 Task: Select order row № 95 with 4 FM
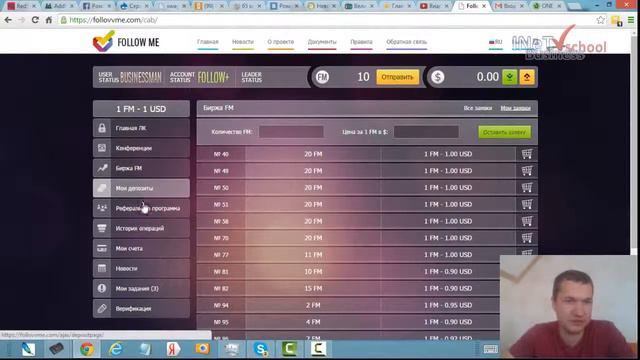(x=348, y=322)
